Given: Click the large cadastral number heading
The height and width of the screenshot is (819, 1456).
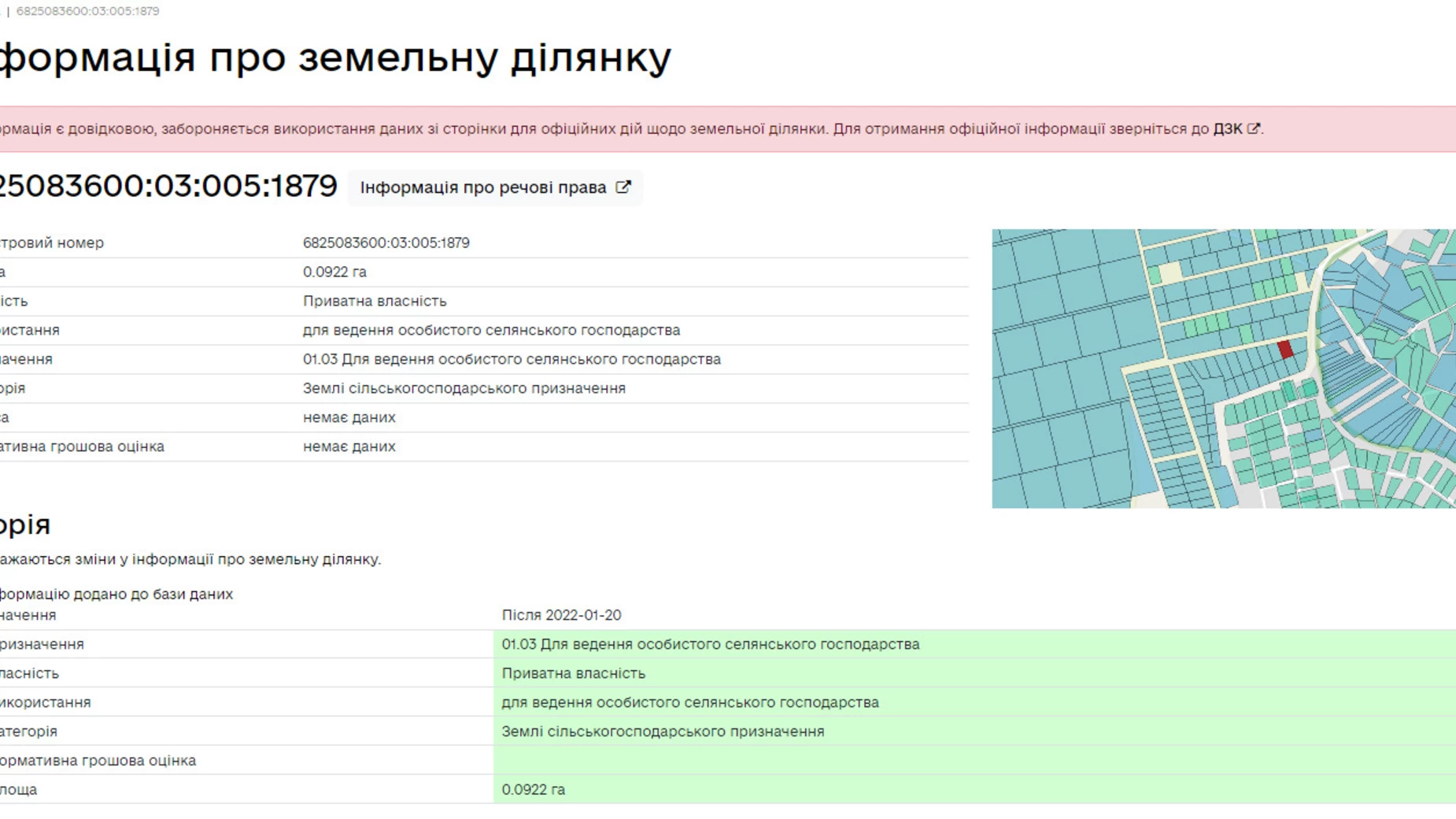Looking at the screenshot, I should [167, 186].
